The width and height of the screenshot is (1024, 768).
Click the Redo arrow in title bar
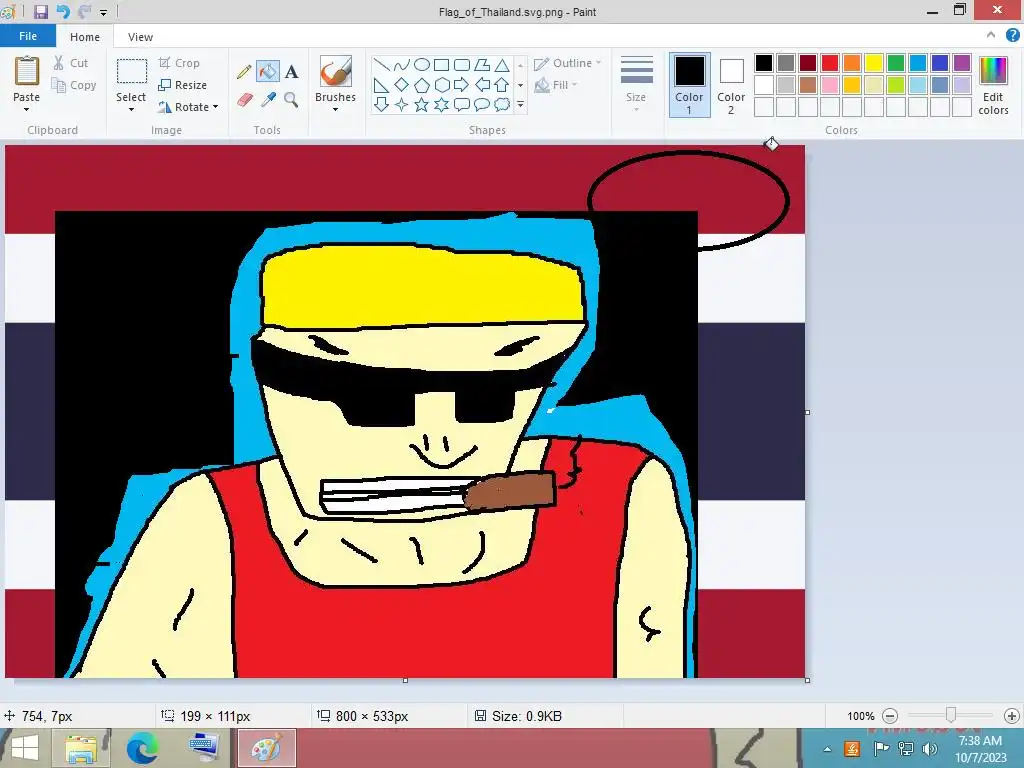click(x=84, y=12)
